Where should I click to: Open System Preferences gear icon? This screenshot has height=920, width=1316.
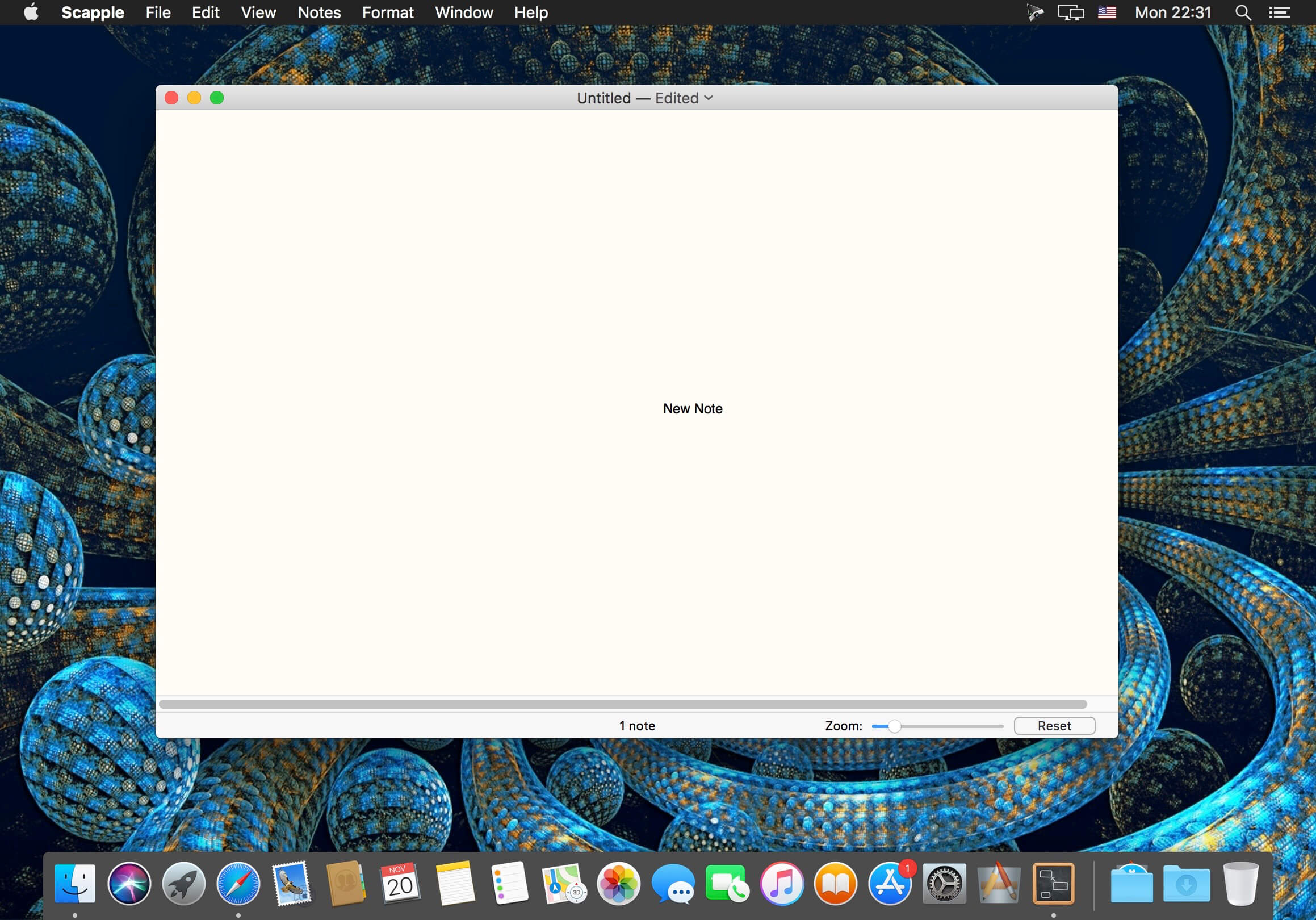coord(944,883)
